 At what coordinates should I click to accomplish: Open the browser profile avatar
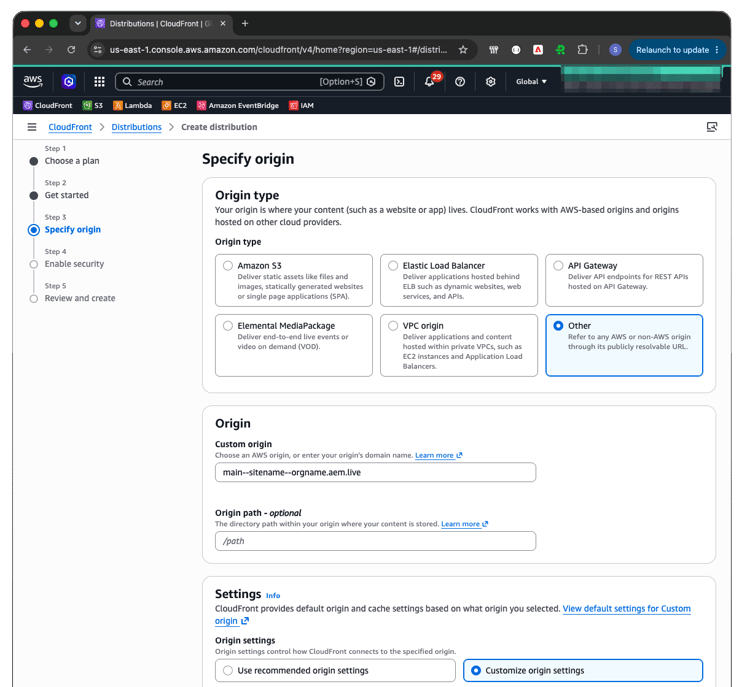point(615,50)
